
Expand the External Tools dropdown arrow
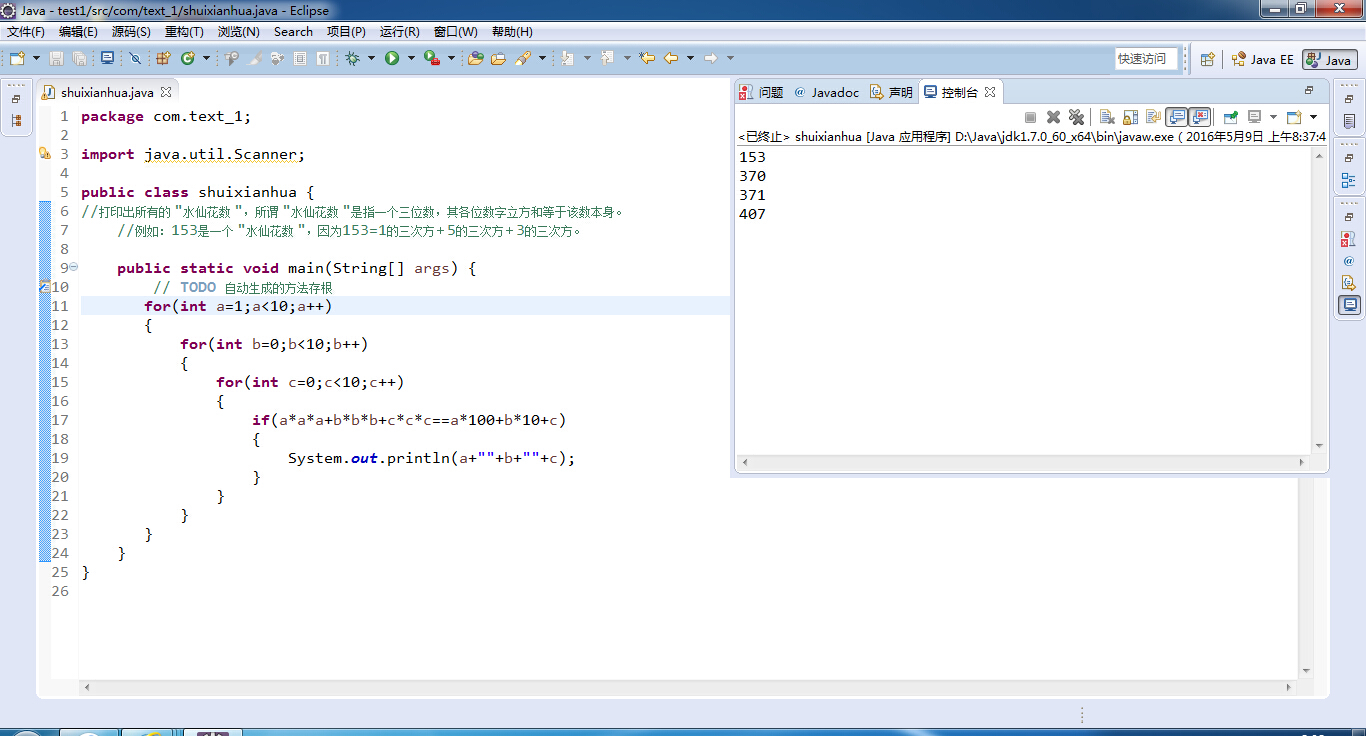click(451, 58)
